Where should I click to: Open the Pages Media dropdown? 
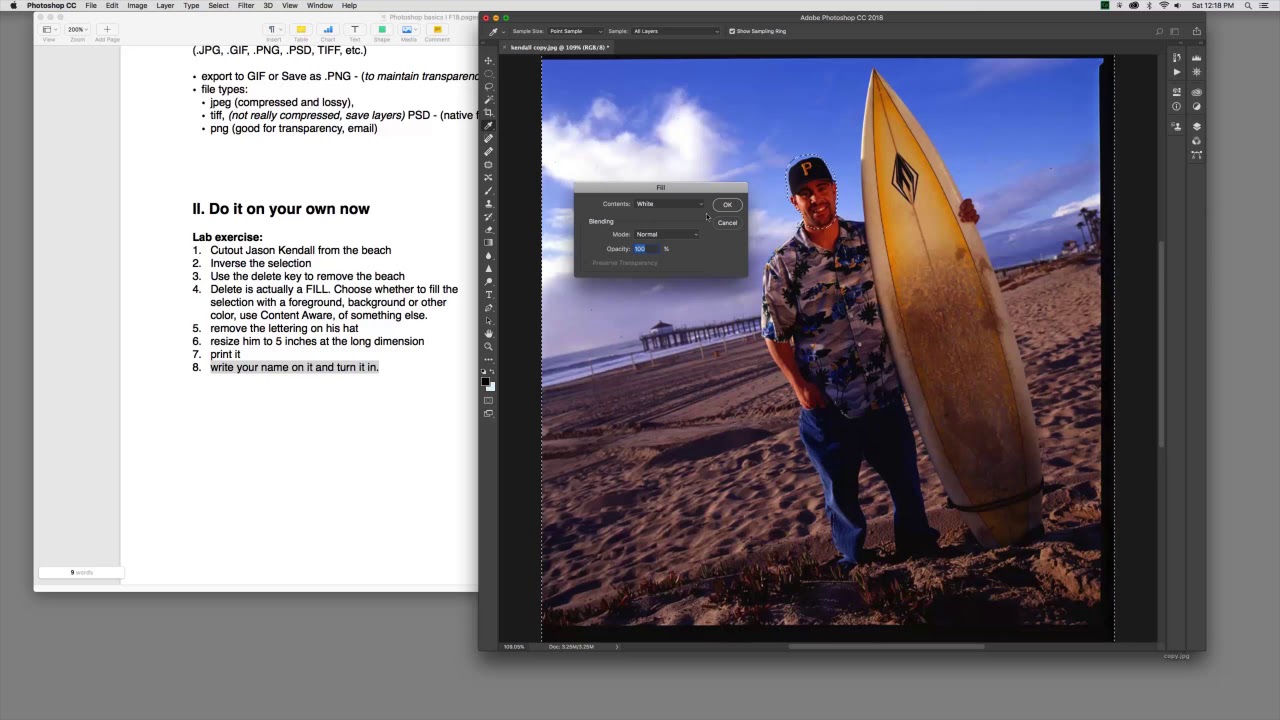tap(408, 30)
